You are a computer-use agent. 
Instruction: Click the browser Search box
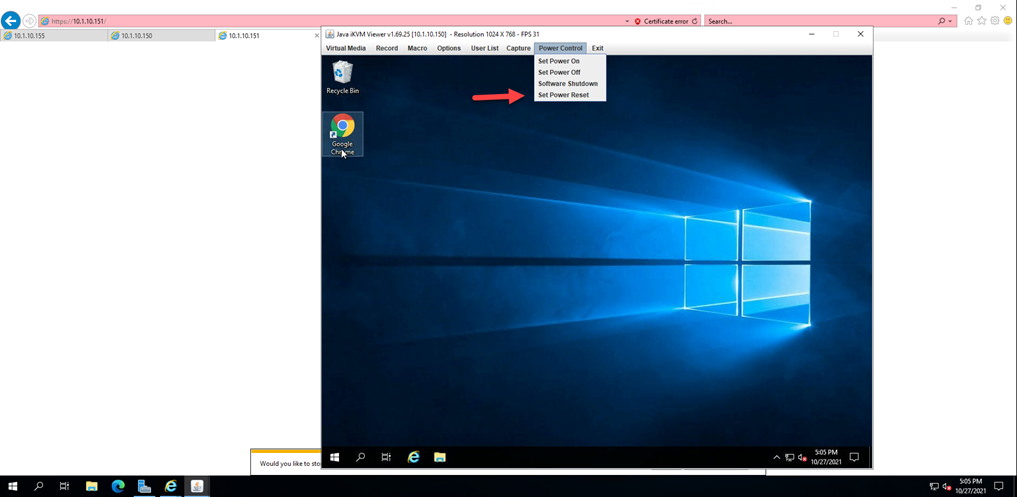click(x=820, y=21)
